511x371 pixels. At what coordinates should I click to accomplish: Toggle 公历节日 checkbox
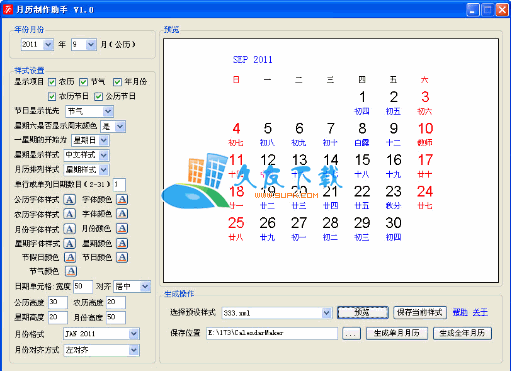click(x=98, y=97)
